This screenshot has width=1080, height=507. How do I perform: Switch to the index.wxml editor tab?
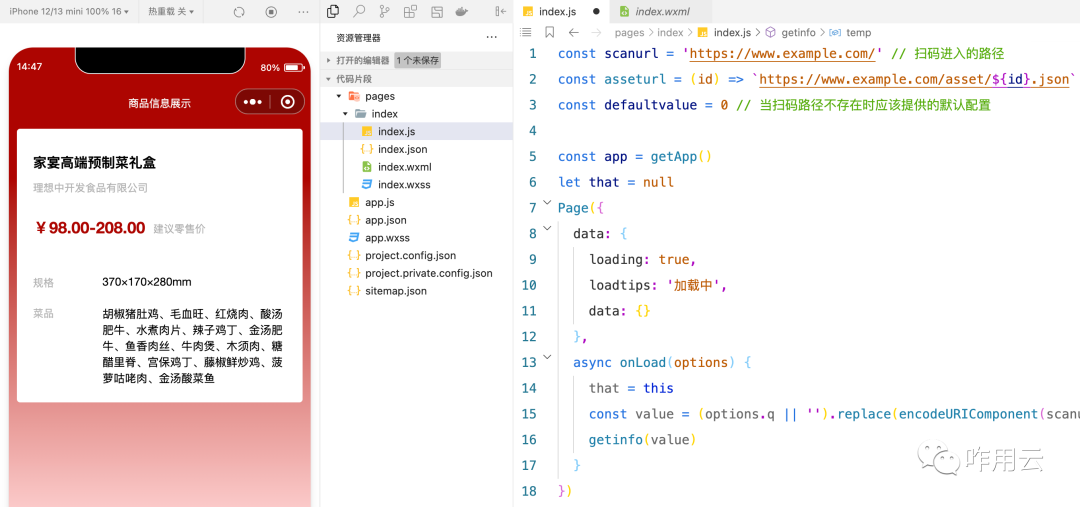coord(662,11)
